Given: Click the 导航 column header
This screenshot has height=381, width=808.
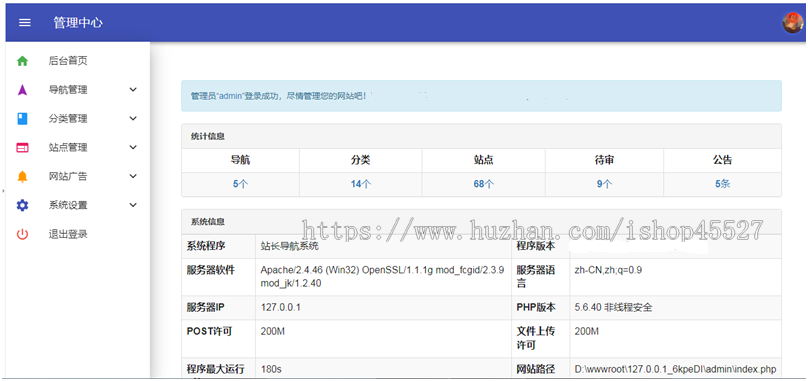Looking at the screenshot, I should pyautogui.click(x=241, y=160).
